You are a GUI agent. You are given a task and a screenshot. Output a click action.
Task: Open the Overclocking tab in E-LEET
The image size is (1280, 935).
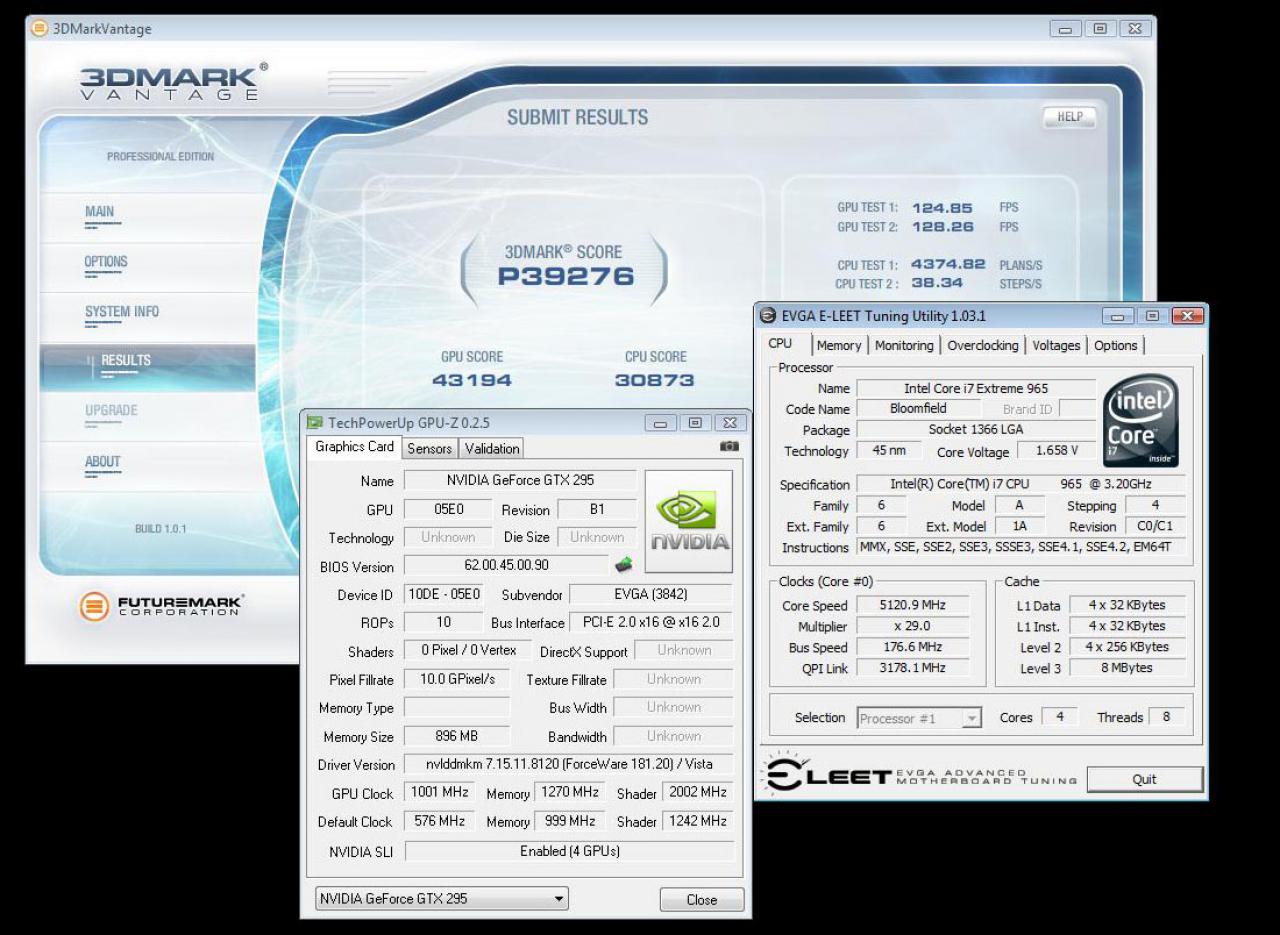coord(983,345)
